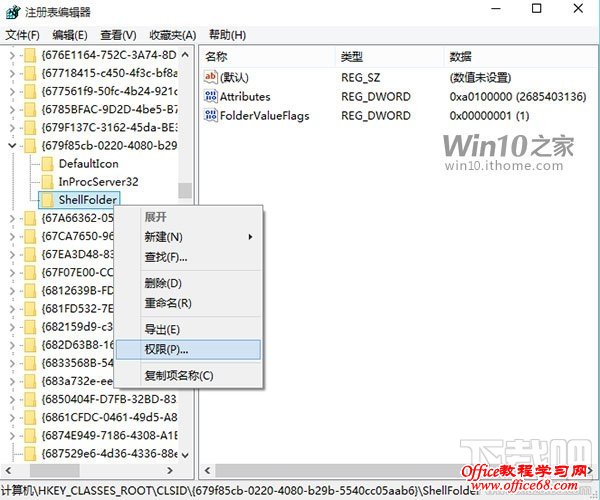This screenshot has height=500, width=600.
Task: Select 查找(F)... in the context menu
Action: tap(188, 257)
